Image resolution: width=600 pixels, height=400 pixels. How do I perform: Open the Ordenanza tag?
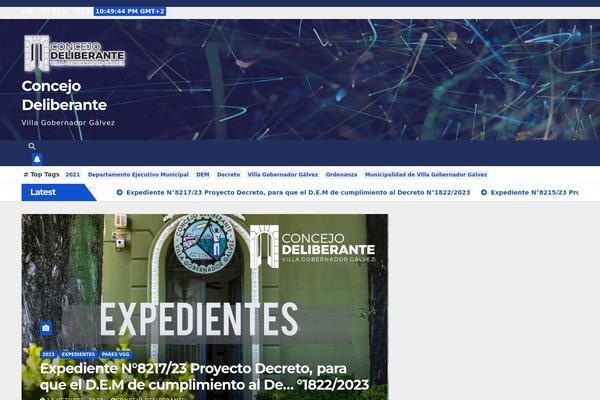[341, 175]
